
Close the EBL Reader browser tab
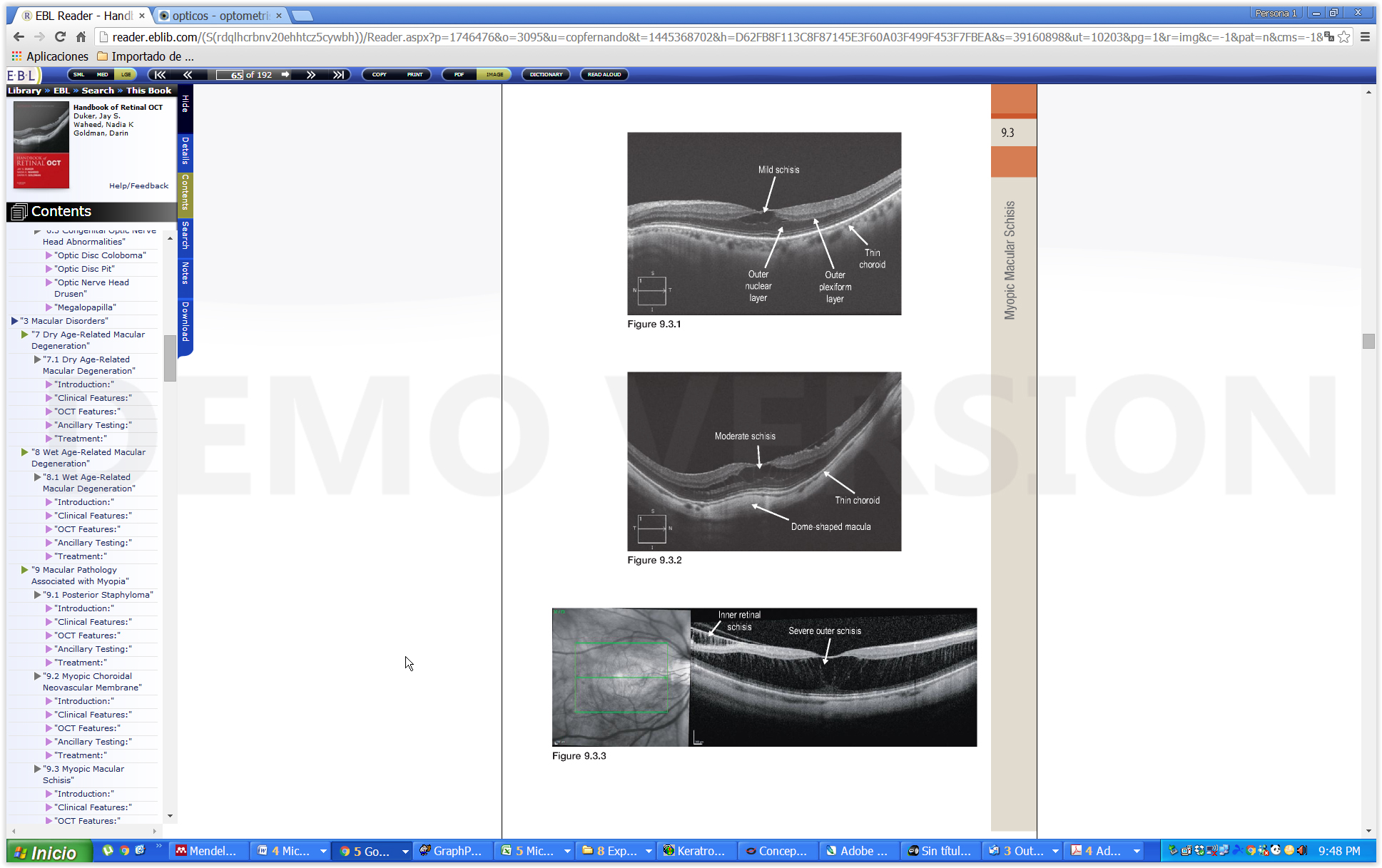click(142, 15)
